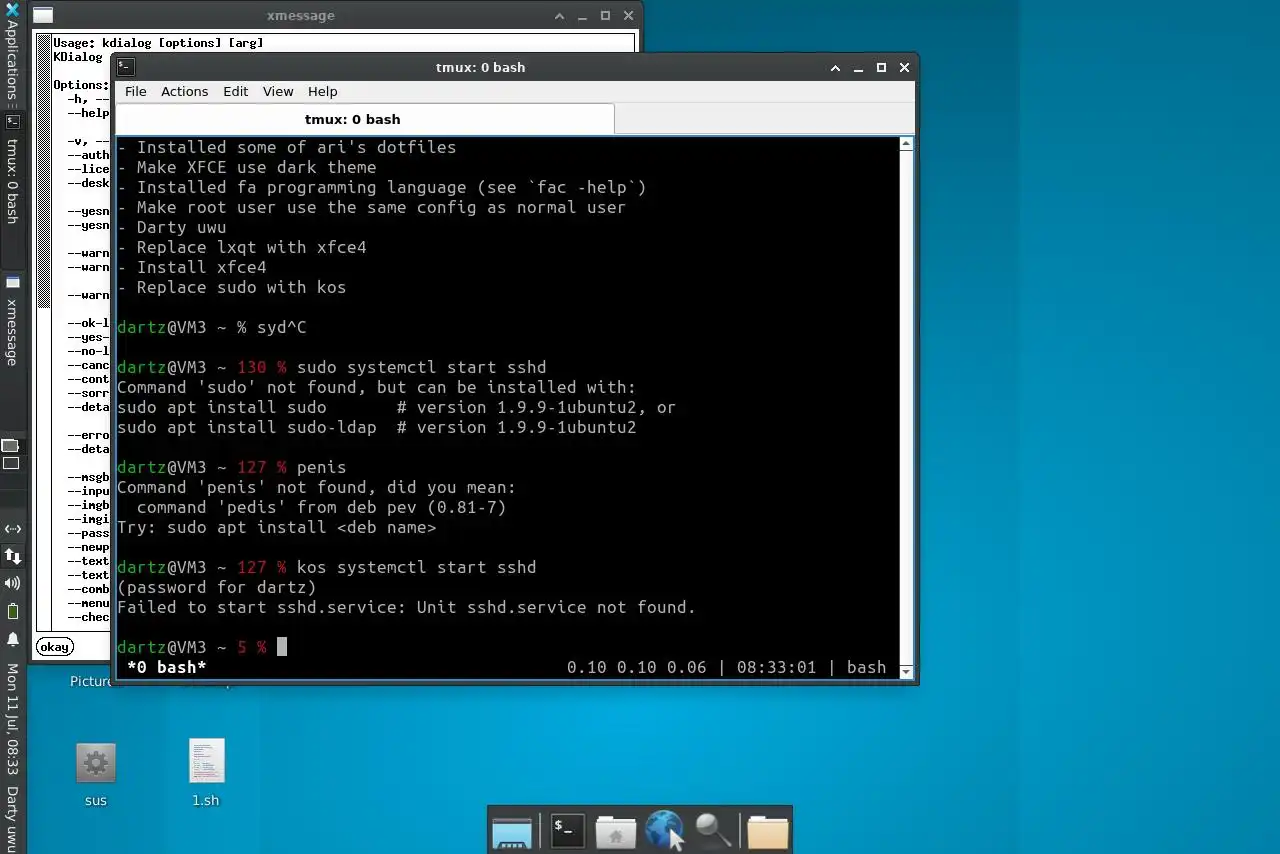The height and width of the screenshot is (854, 1280).
Task: Select the second workspace in the switcher
Action: 10,463
